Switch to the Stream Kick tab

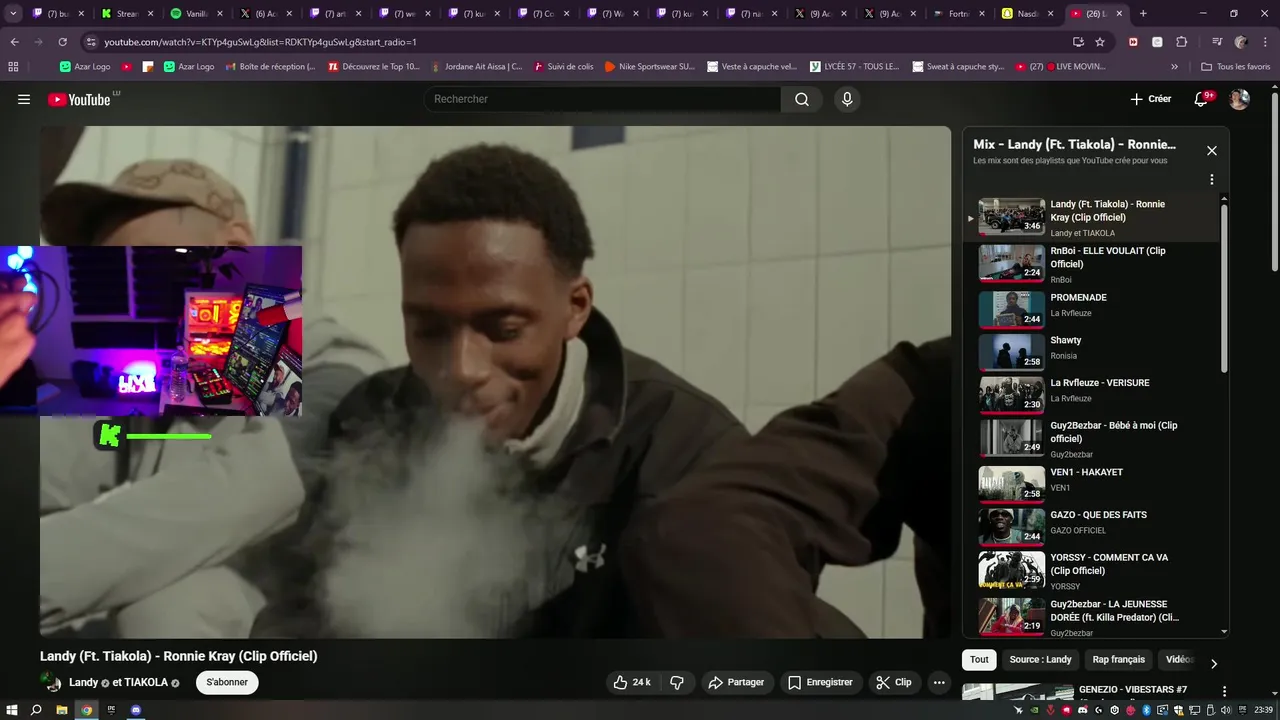coord(126,13)
